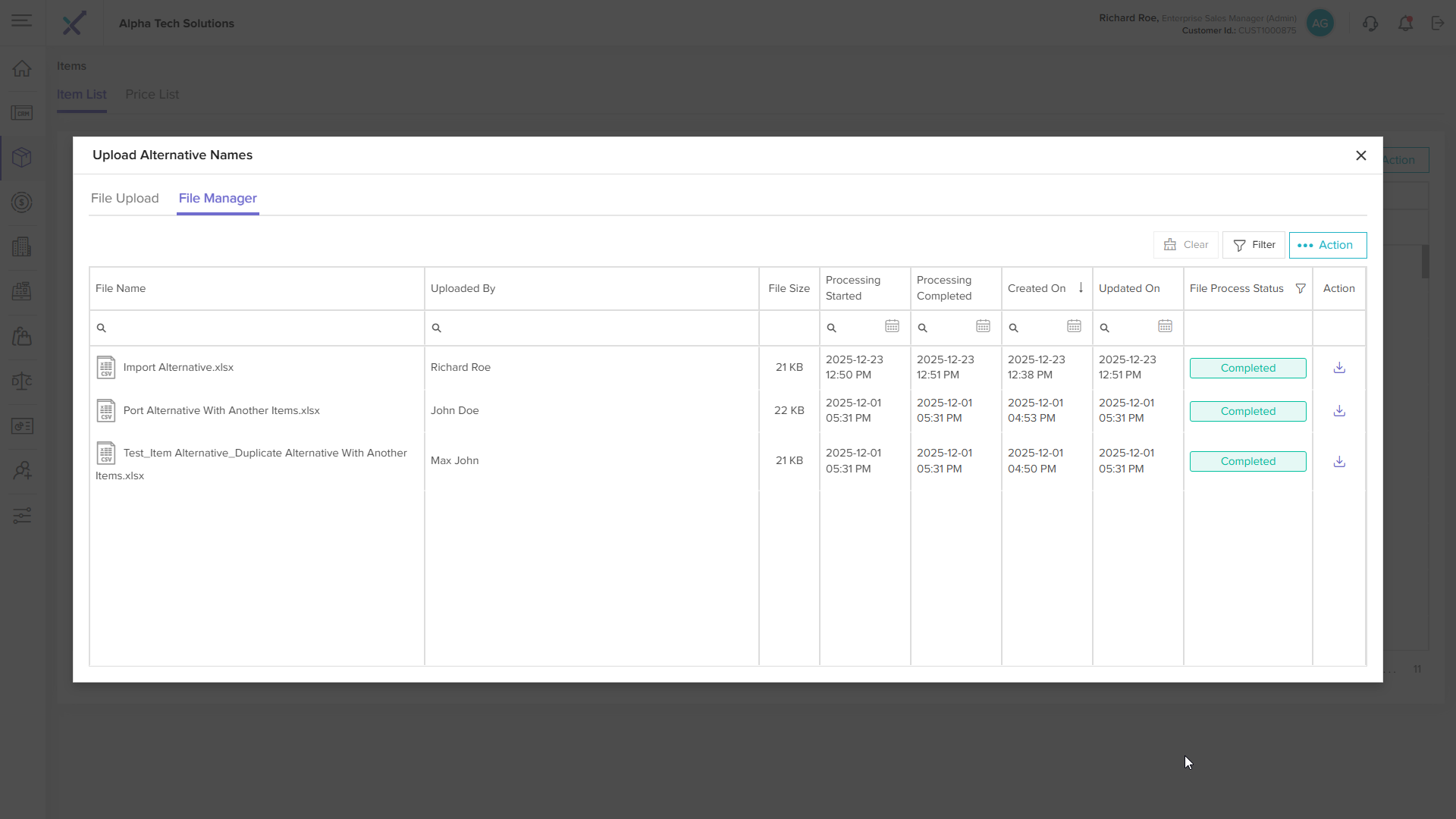Click the Clear button
Viewport: 1456px width, 819px height.
click(1185, 245)
